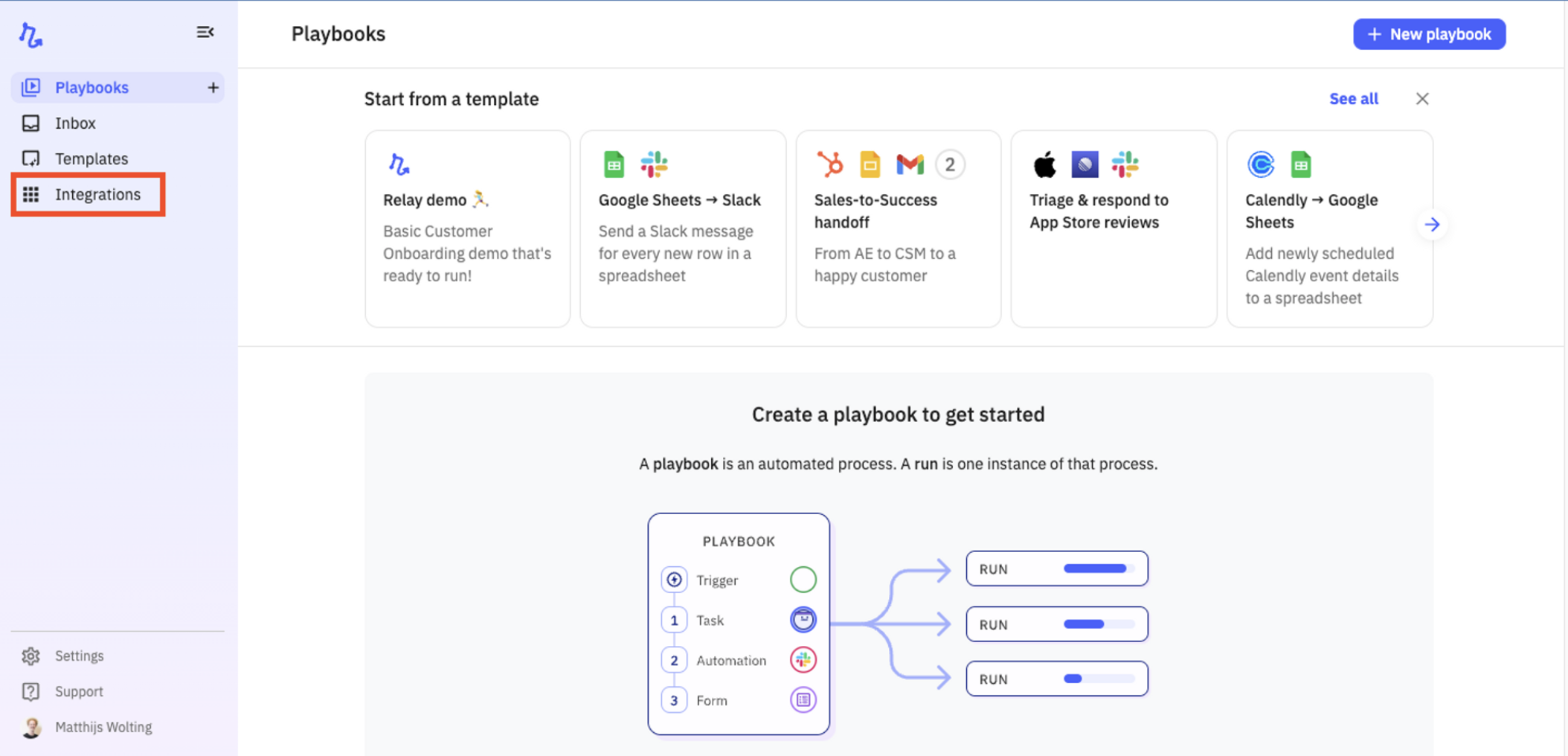Image resolution: width=1568 pixels, height=756 pixels.
Task: Collapse the sidebar using the toggle icon
Action: [x=205, y=32]
